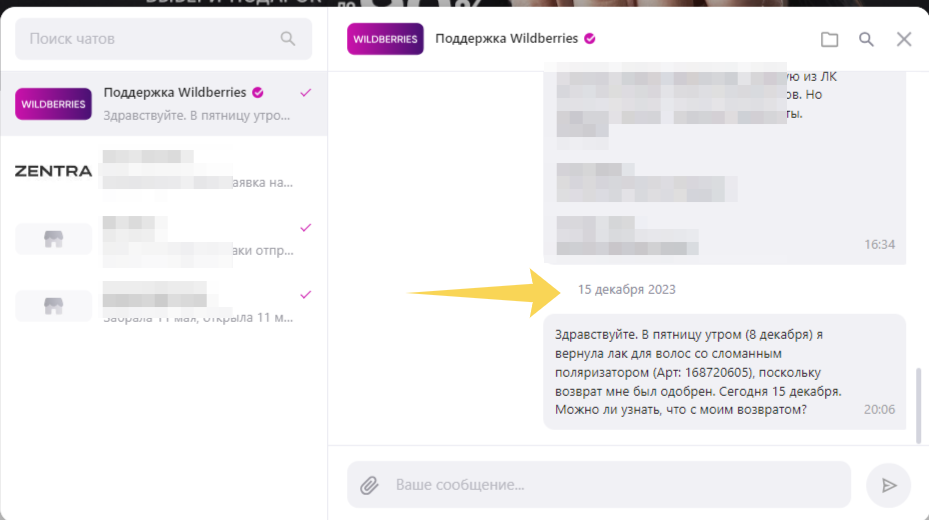Screen dimensions: 929x520
Task: Close the chat window with X icon
Action: tap(904, 39)
